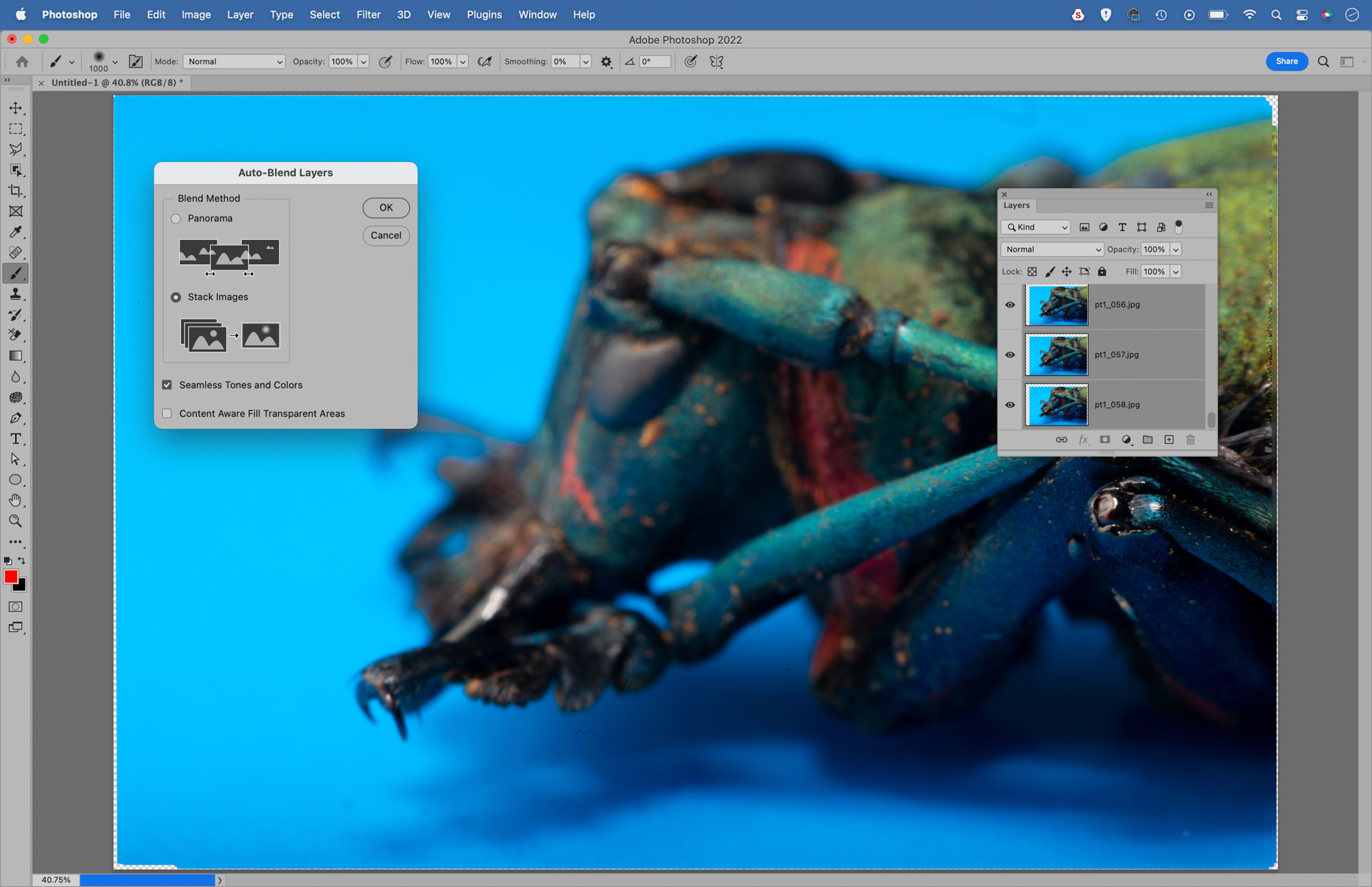Select the Move tool

pyautogui.click(x=16, y=108)
